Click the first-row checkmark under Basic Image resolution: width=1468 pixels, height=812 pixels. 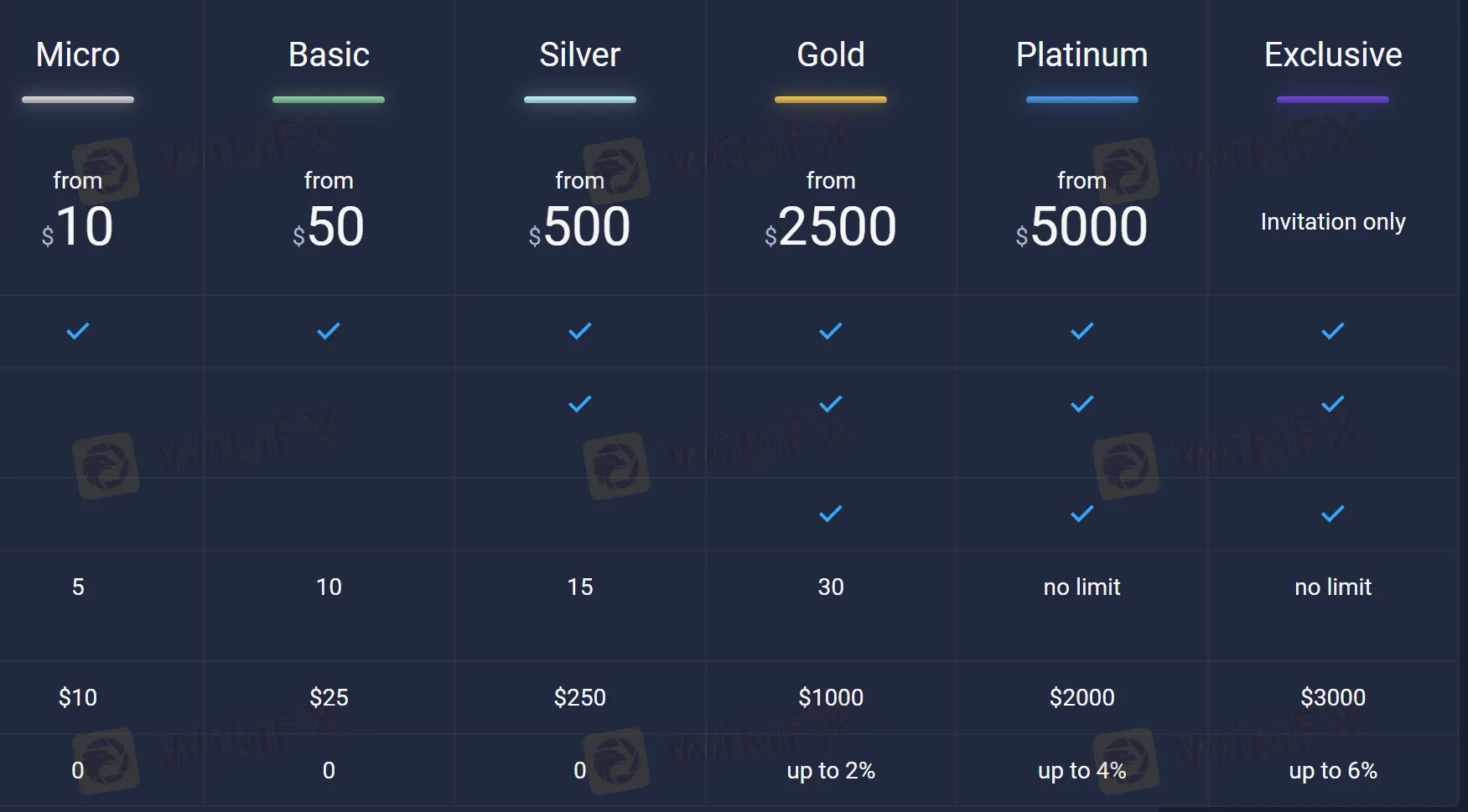[x=329, y=331]
